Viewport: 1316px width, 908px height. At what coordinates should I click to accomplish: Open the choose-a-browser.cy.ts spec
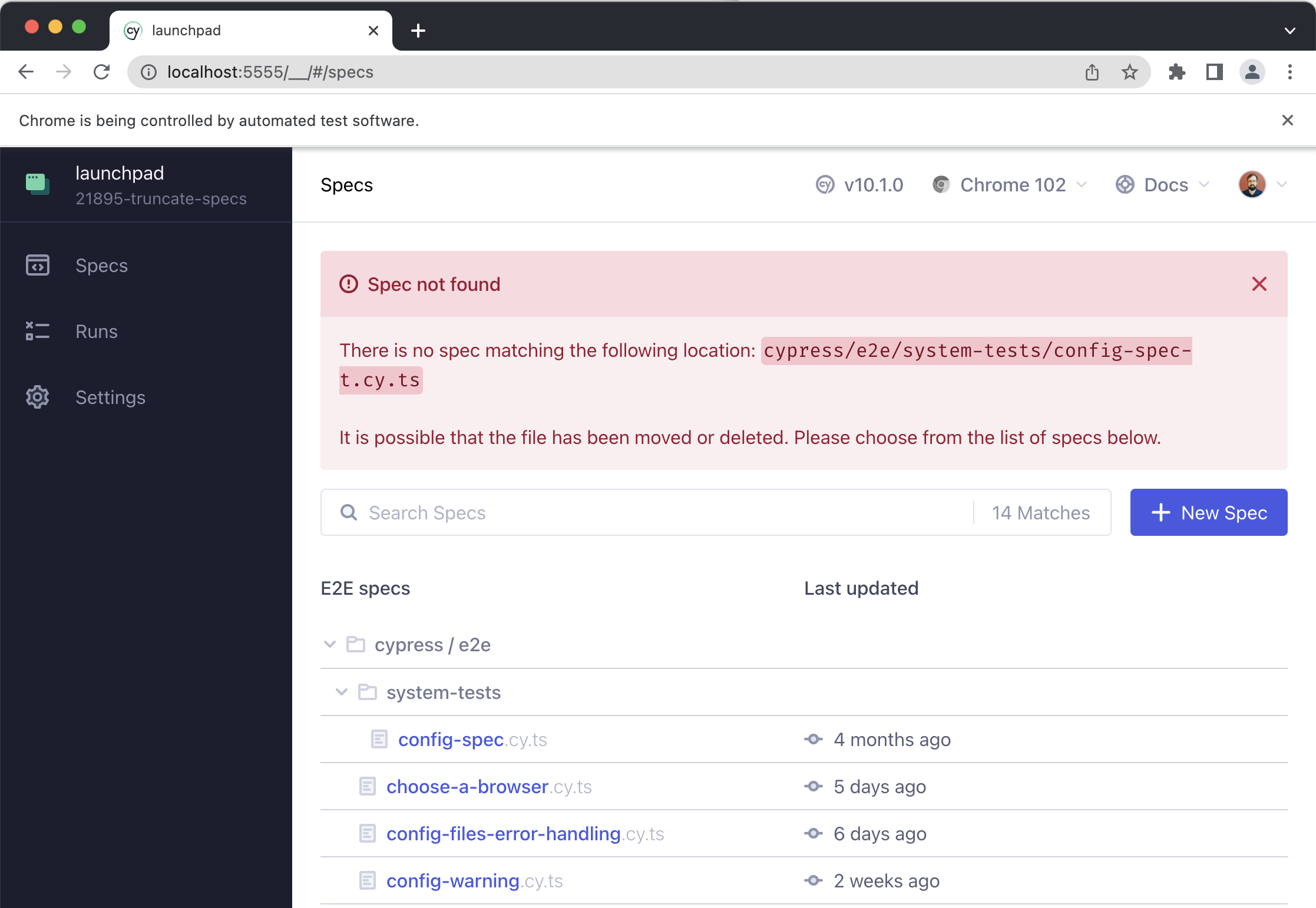point(467,786)
